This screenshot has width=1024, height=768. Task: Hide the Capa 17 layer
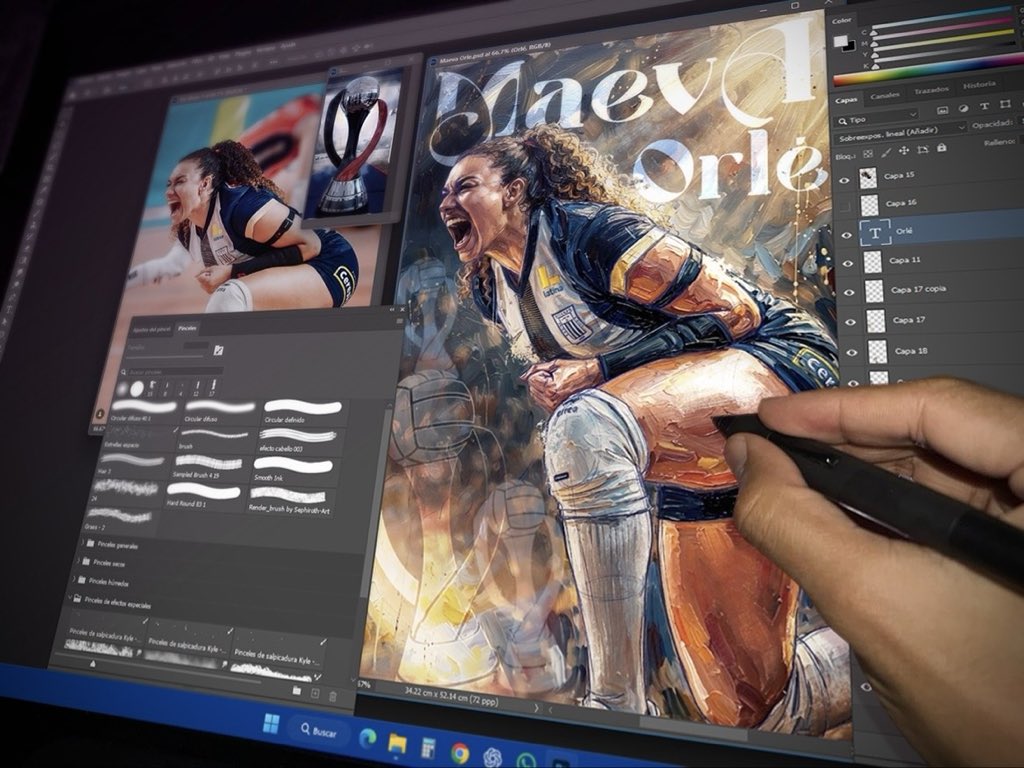850,323
